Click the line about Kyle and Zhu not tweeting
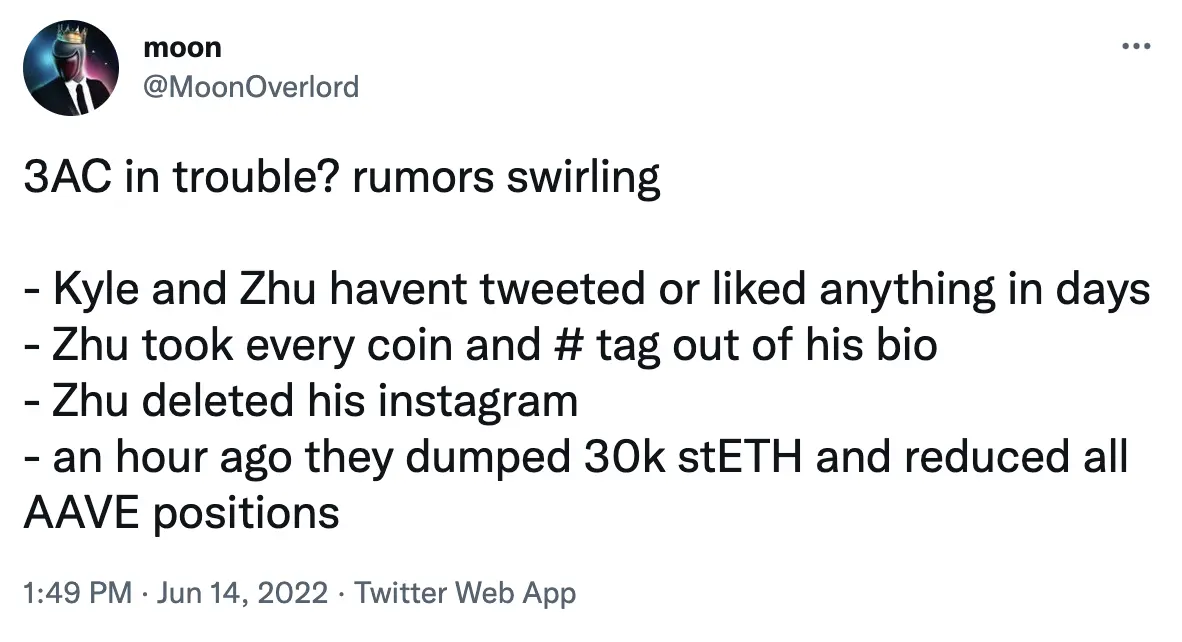The height and width of the screenshot is (642, 1182). pos(587,289)
